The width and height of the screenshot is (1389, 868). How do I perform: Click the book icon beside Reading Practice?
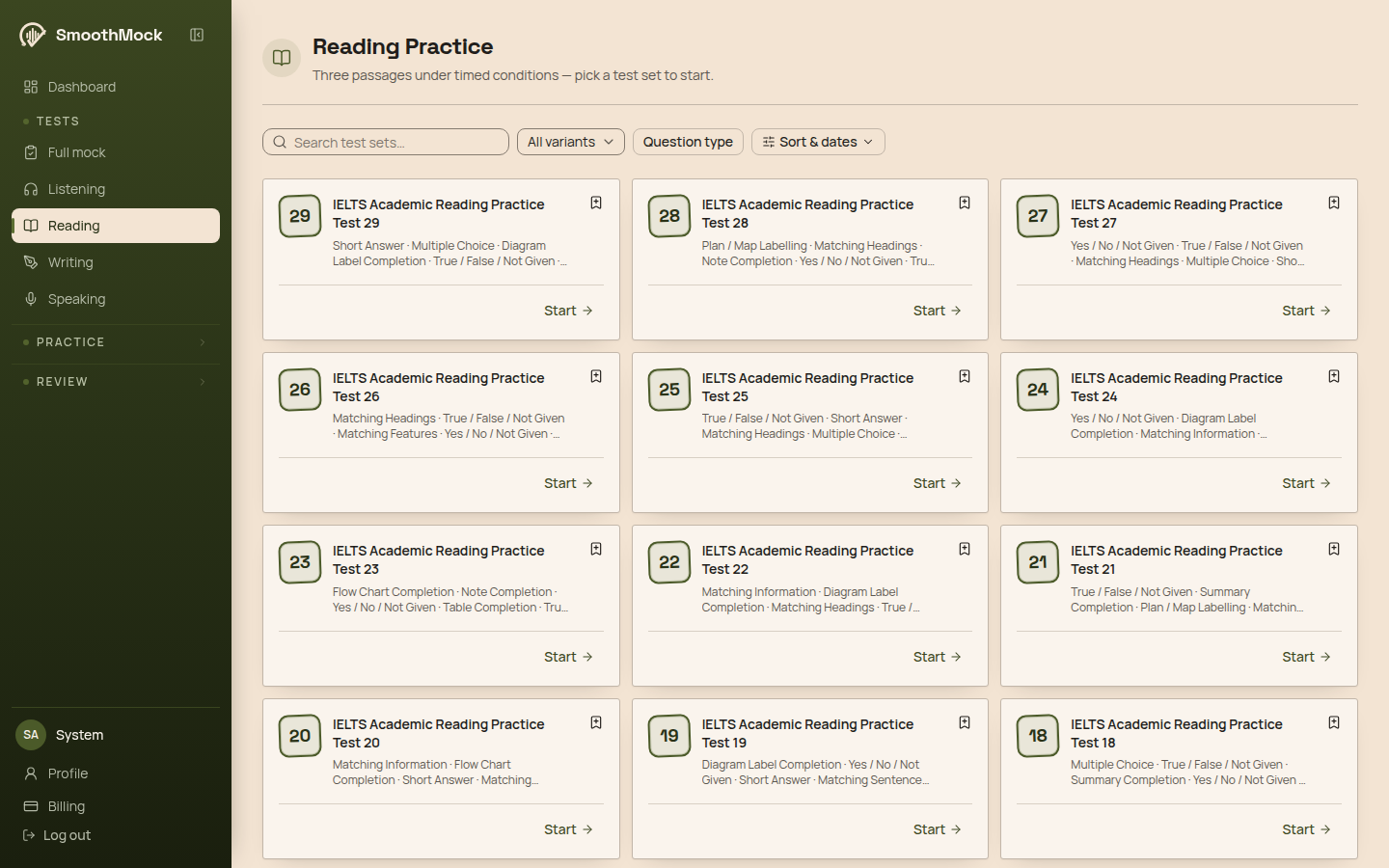click(x=282, y=58)
